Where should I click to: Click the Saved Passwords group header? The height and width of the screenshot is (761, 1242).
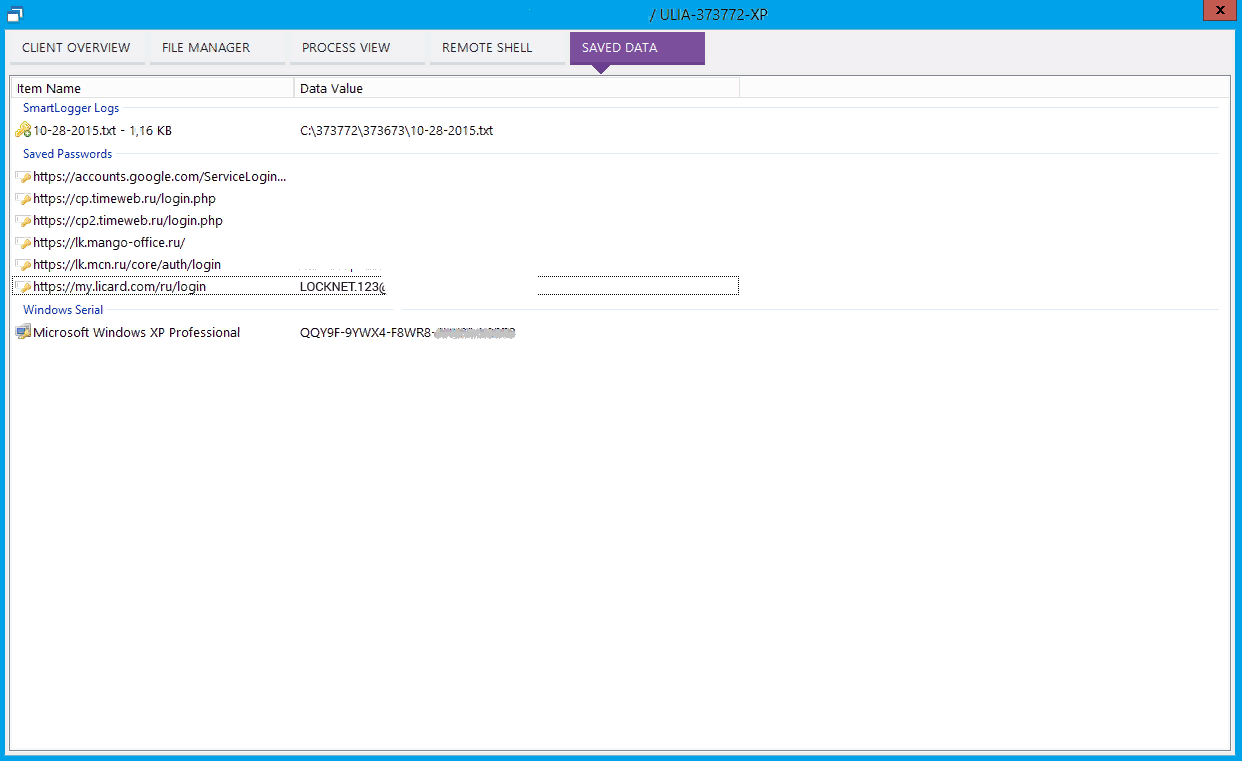[68, 154]
